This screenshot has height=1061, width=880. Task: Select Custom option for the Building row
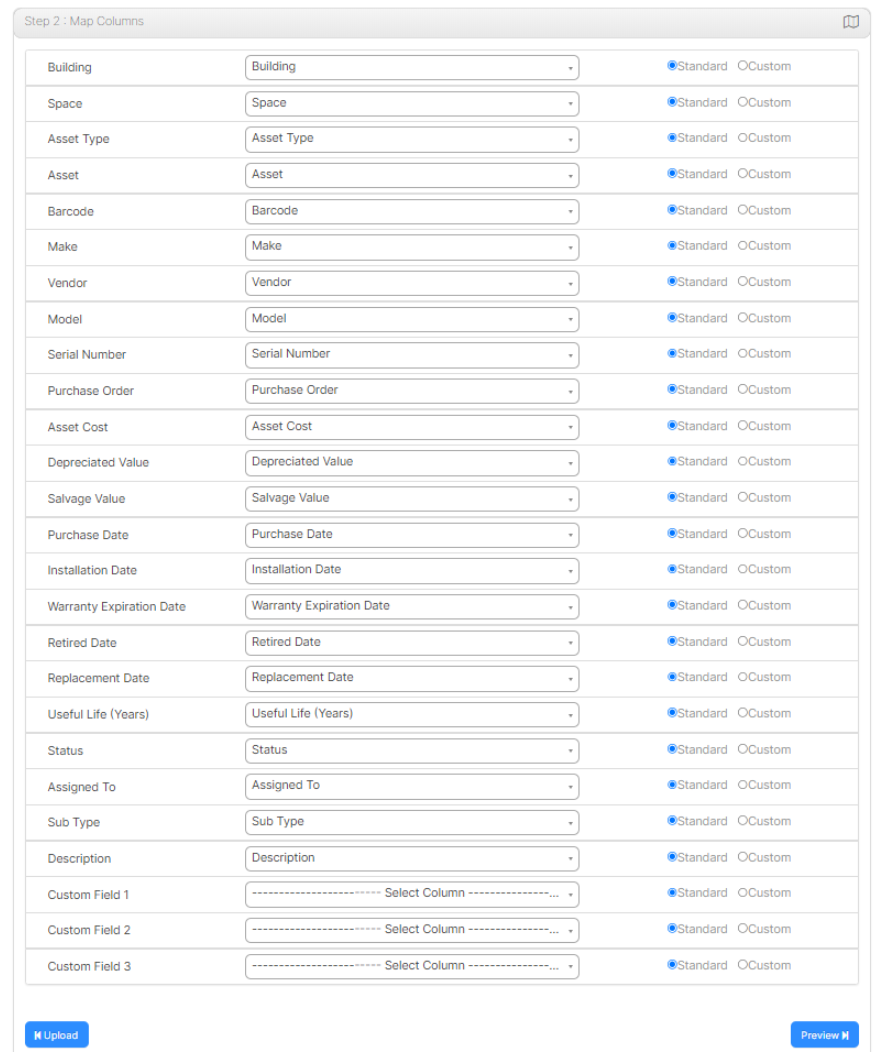click(x=743, y=66)
